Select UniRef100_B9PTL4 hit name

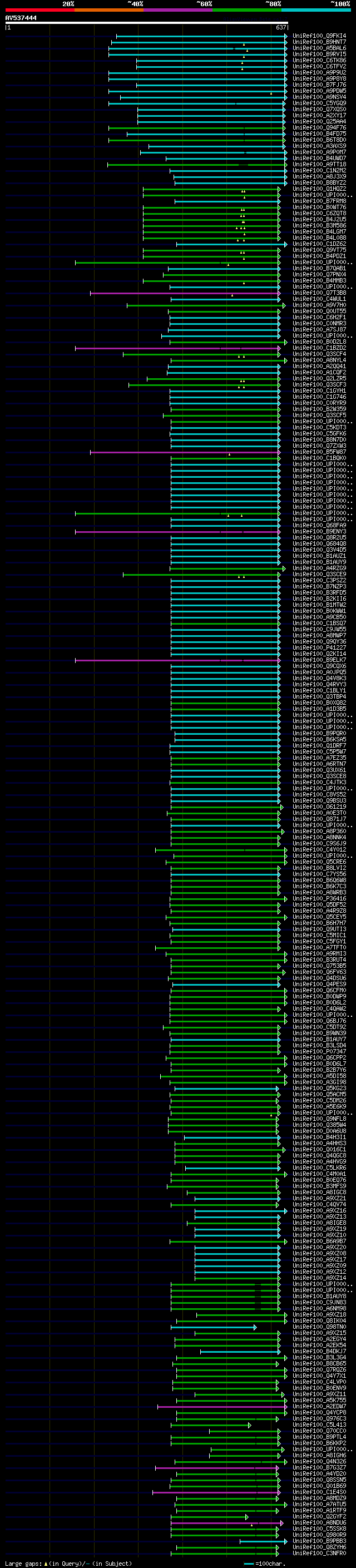pyautogui.click(x=319, y=1437)
